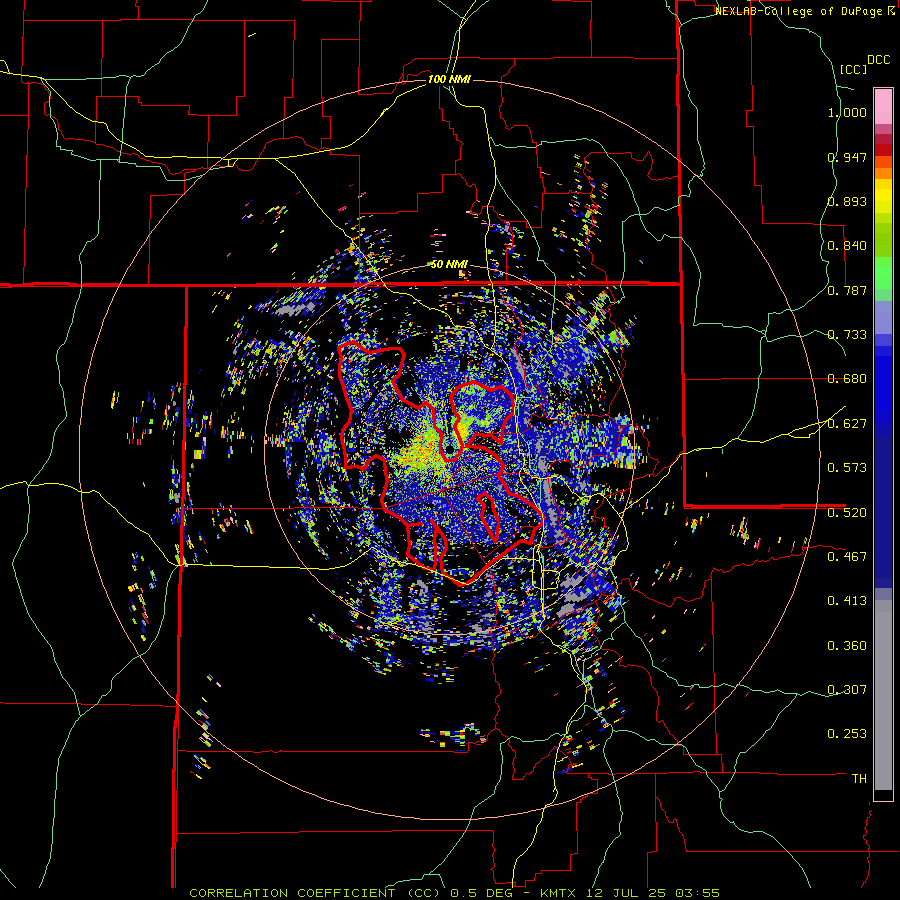This screenshot has height=900, width=900.
Task: Click the 0.360 legend value
Action: (847, 646)
